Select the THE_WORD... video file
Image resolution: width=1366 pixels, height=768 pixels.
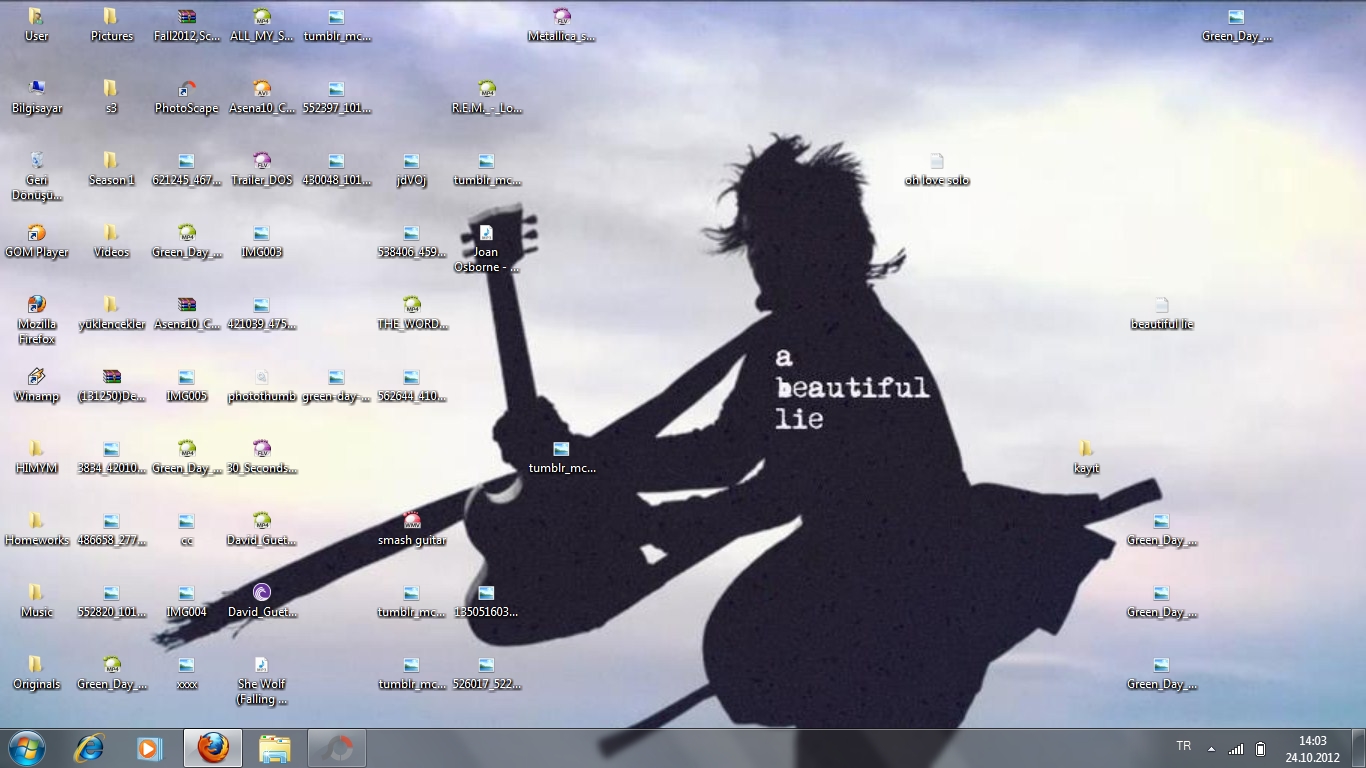point(411,313)
